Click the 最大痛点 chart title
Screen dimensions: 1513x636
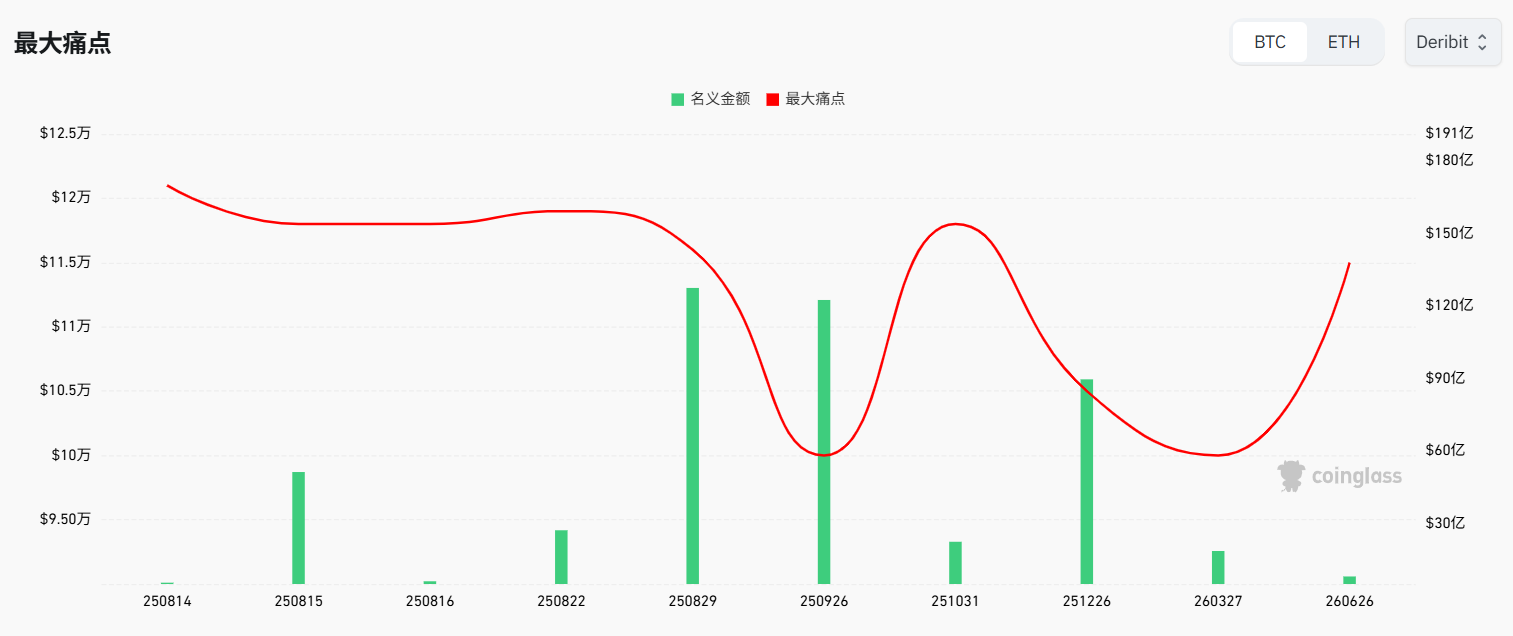62,43
